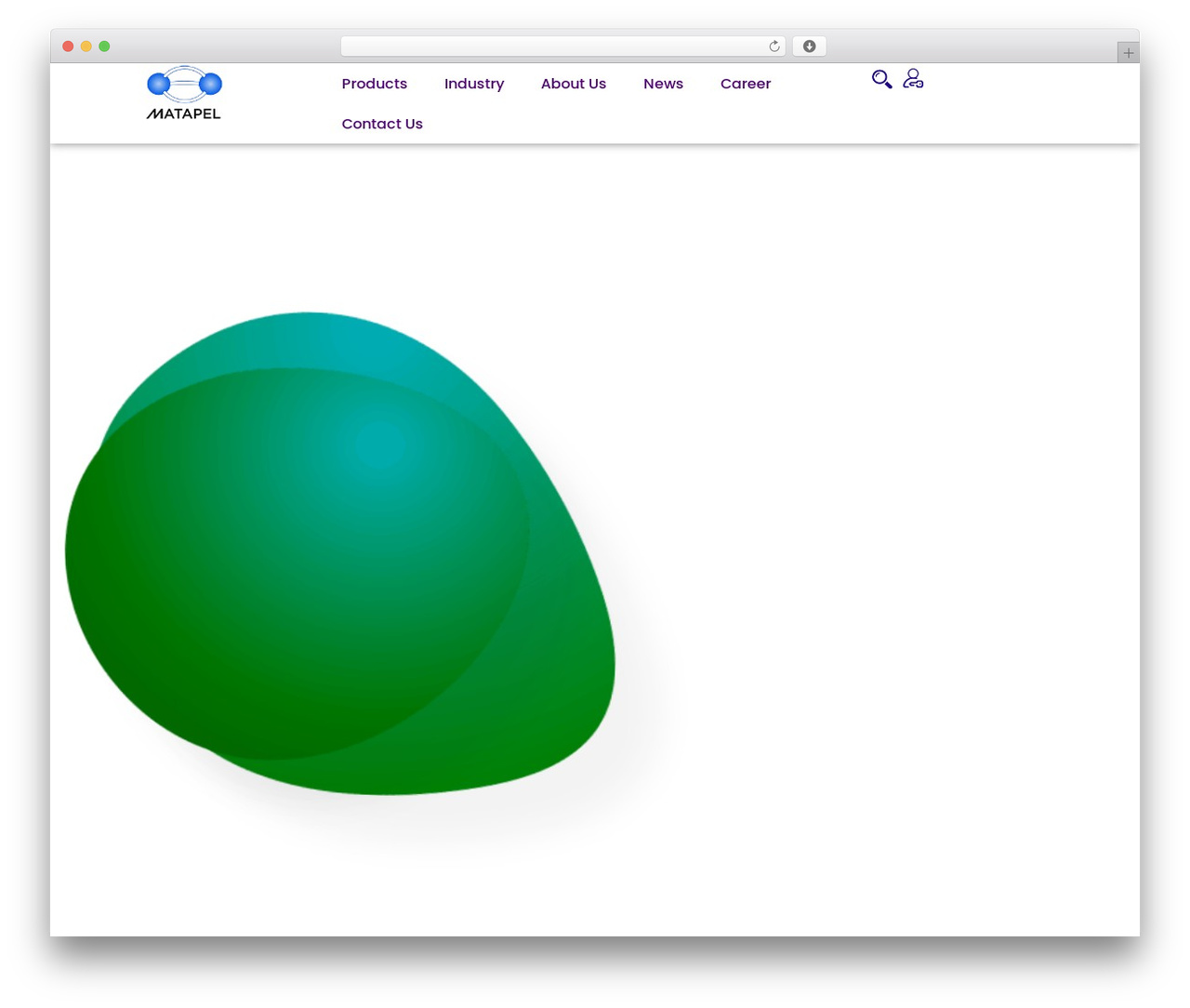Reload the page using the refresh icon
Viewport: 1190px width, 1008px height.
[774, 46]
